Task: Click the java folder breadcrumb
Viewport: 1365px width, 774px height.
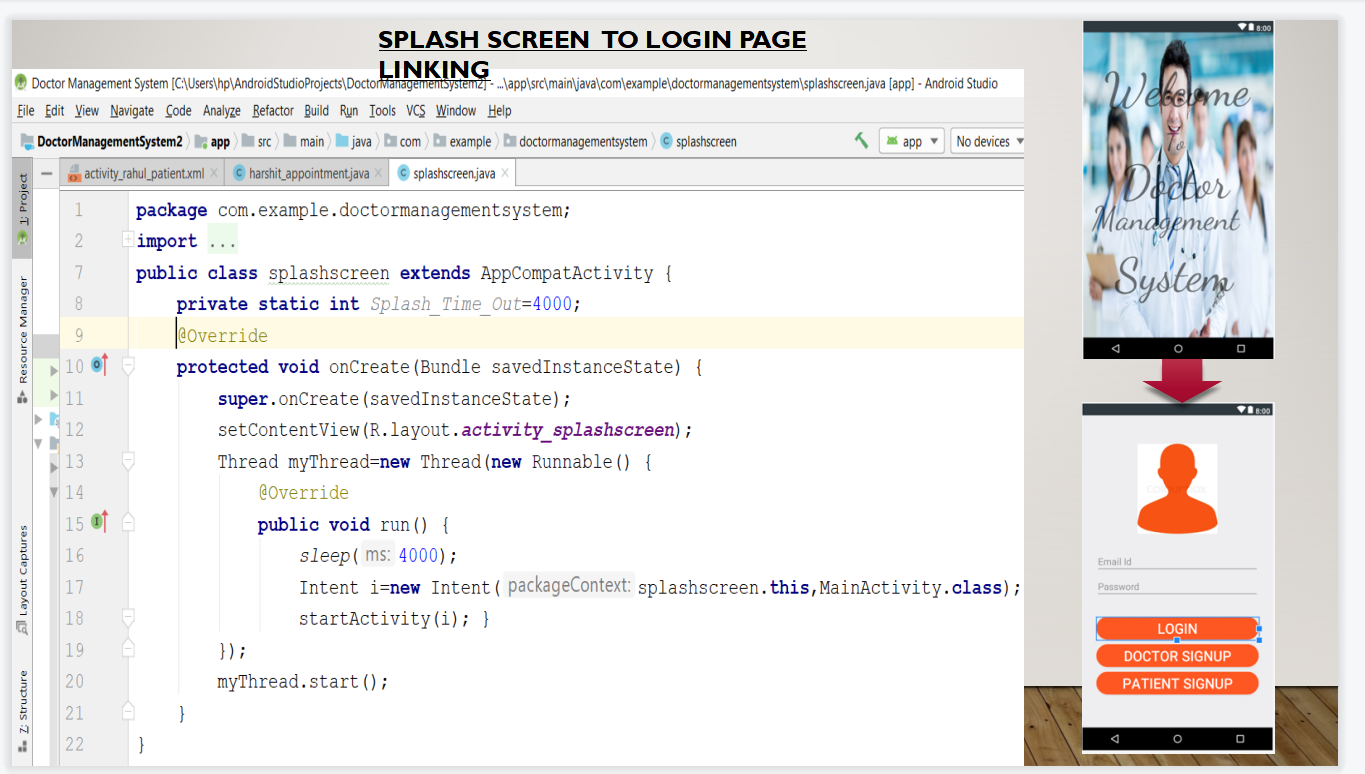Action: coord(354,142)
